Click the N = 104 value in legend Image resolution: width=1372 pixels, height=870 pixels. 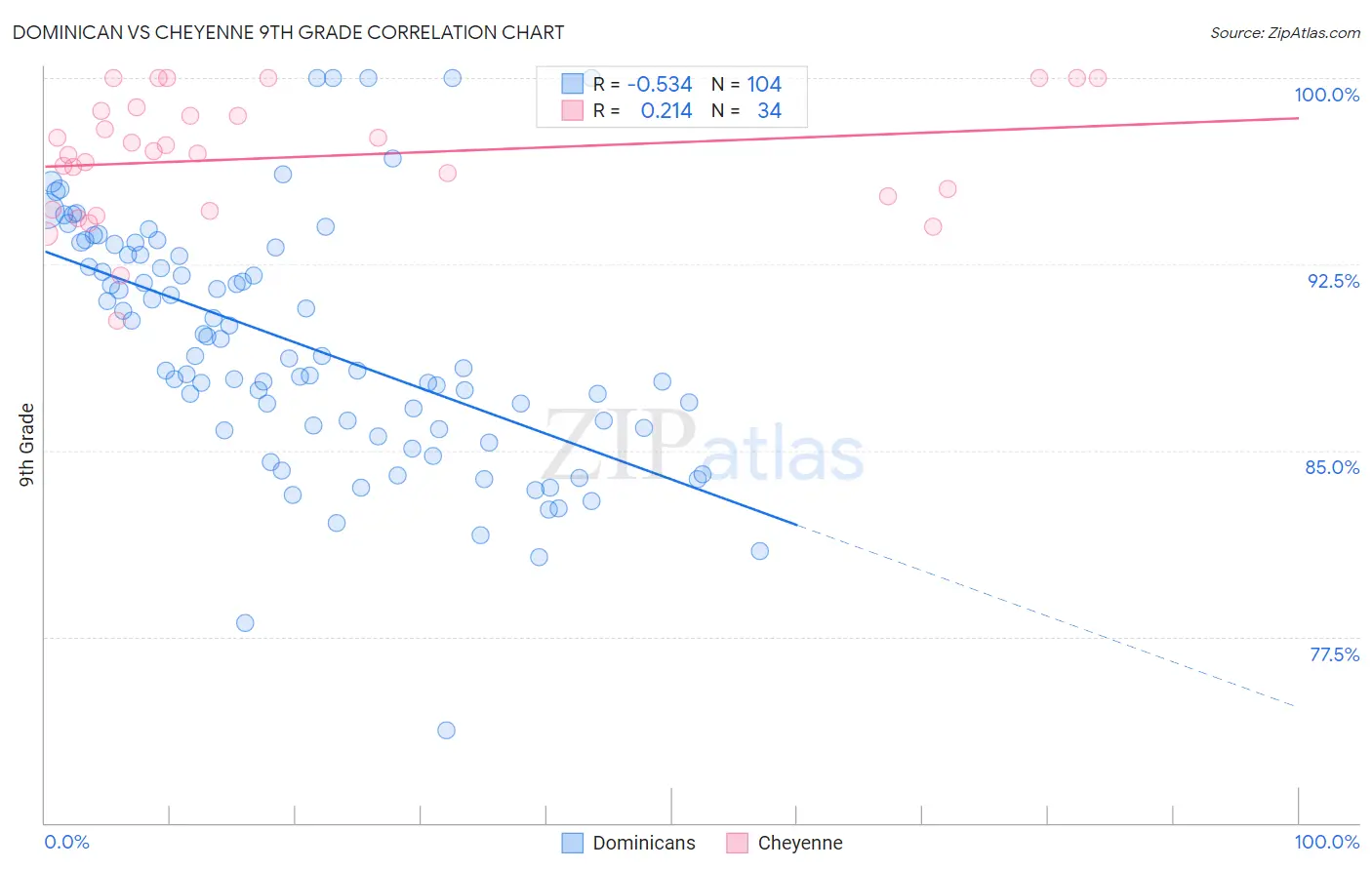point(747,84)
